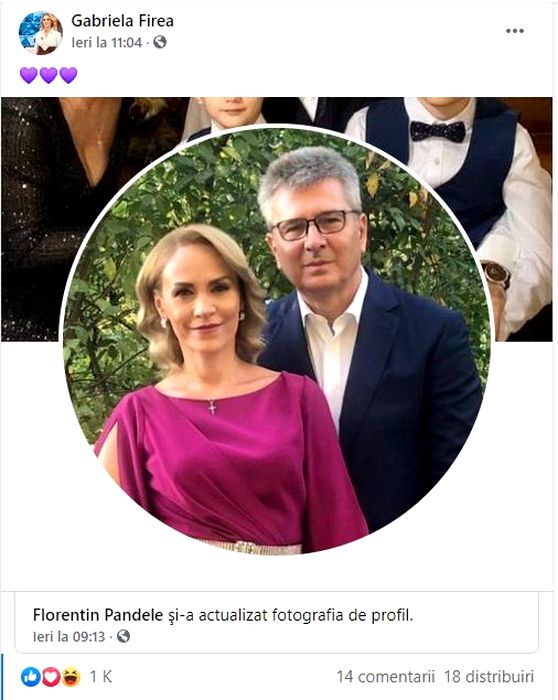This screenshot has width=558, height=700.
Task: Click the middle purple heart emoji
Action: point(48,75)
